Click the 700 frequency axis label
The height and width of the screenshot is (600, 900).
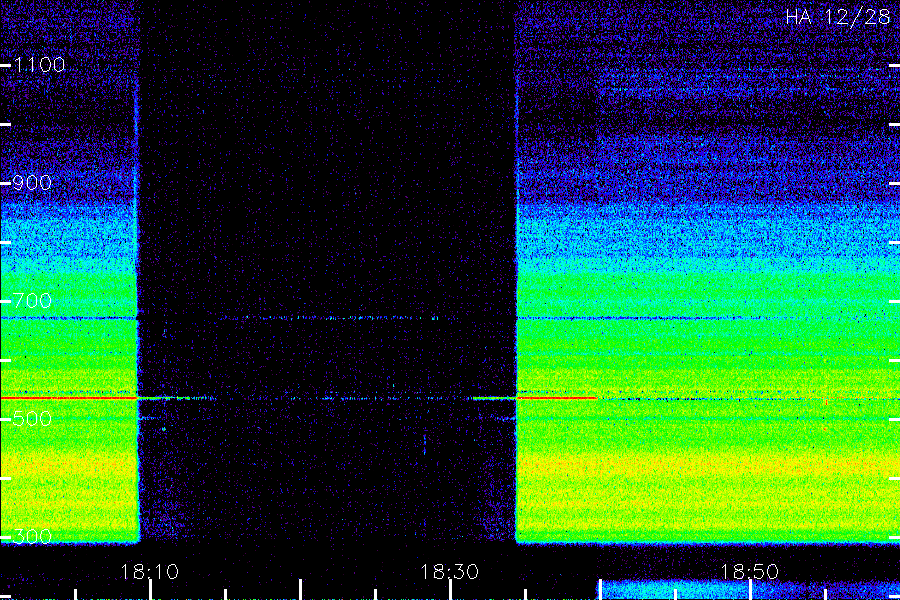32,301
